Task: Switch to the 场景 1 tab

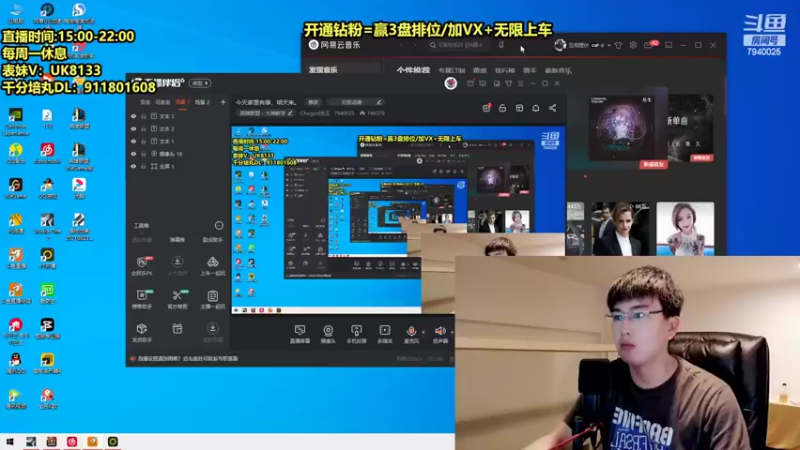Action: (x=182, y=102)
